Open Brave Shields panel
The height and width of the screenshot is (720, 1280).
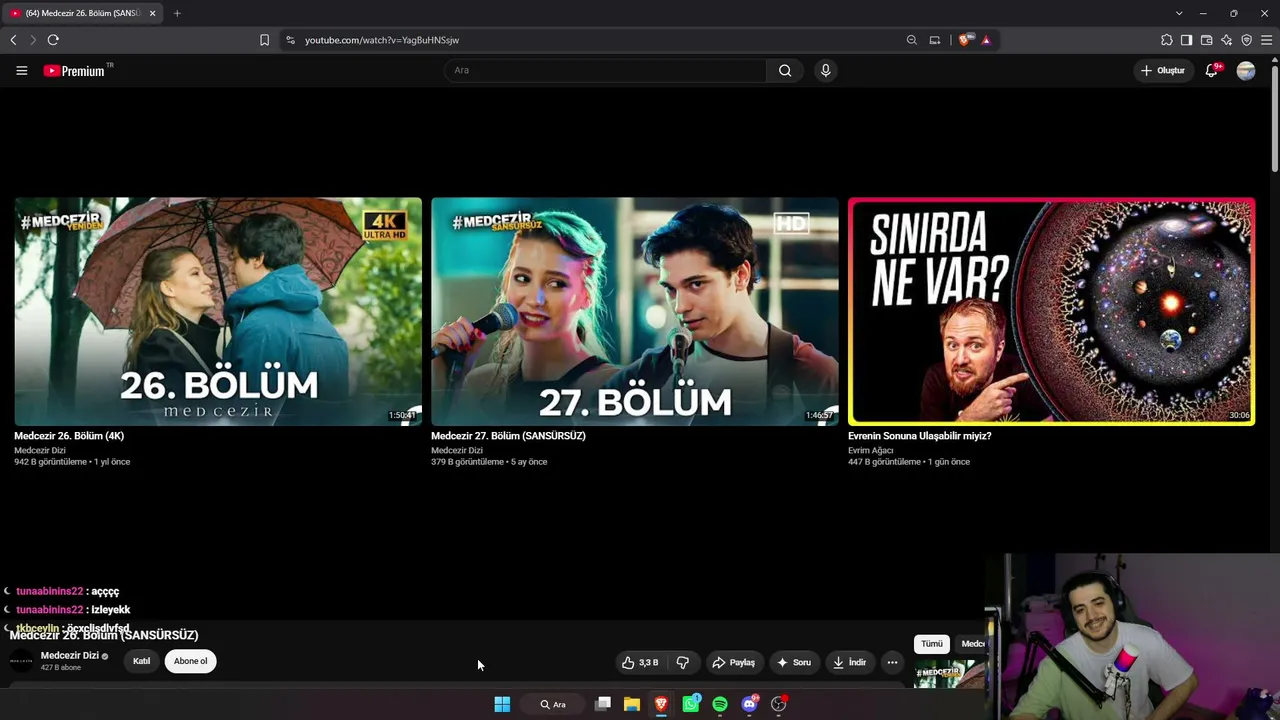[964, 40]
